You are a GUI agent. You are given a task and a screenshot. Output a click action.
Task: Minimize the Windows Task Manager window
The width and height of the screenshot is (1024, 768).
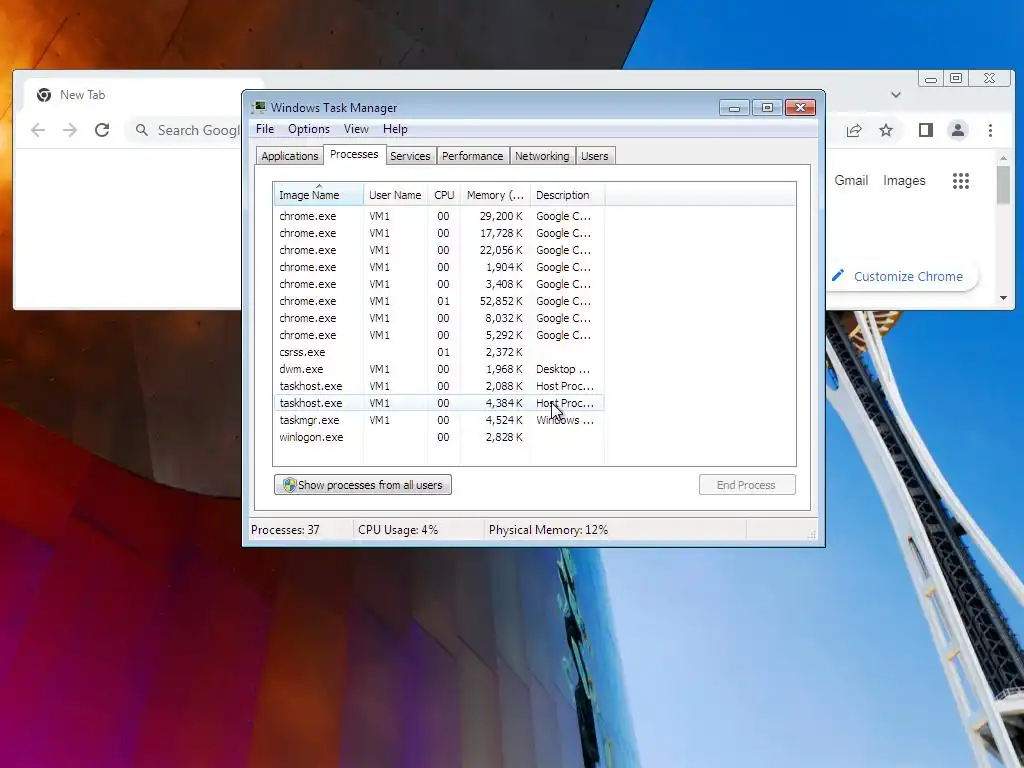[734, 108]
